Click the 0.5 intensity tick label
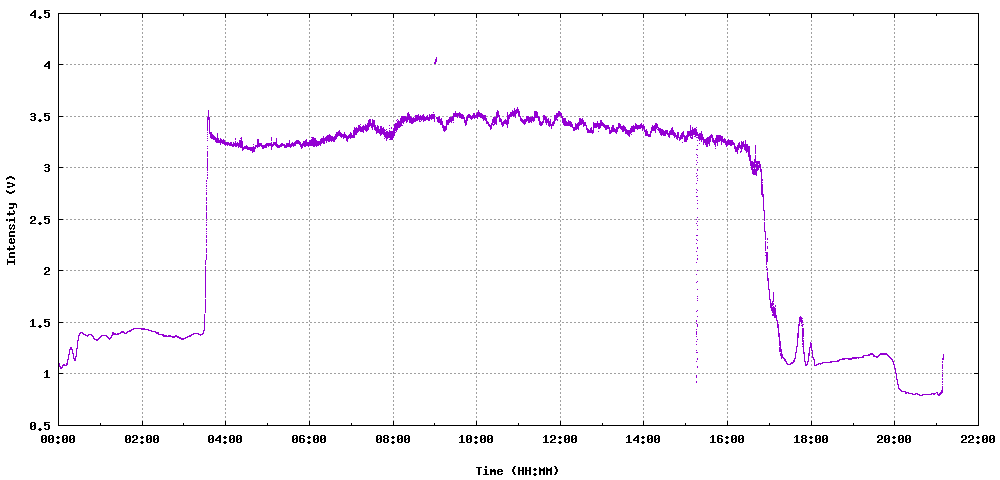 40,425
